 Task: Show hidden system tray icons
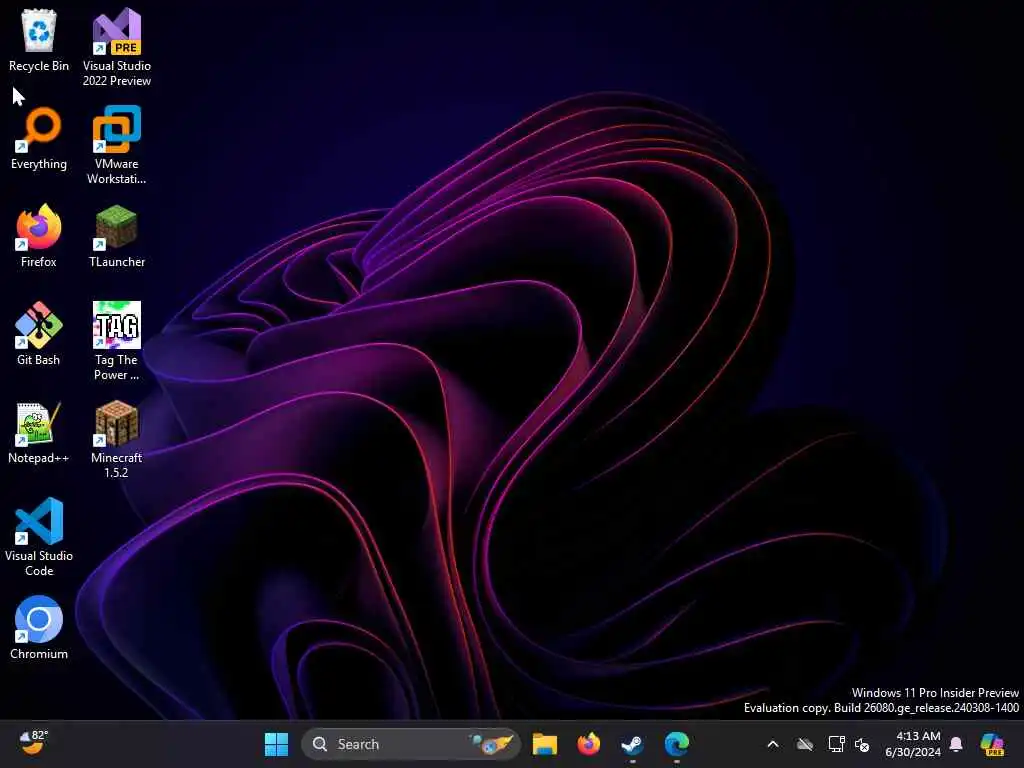(773, 744)
